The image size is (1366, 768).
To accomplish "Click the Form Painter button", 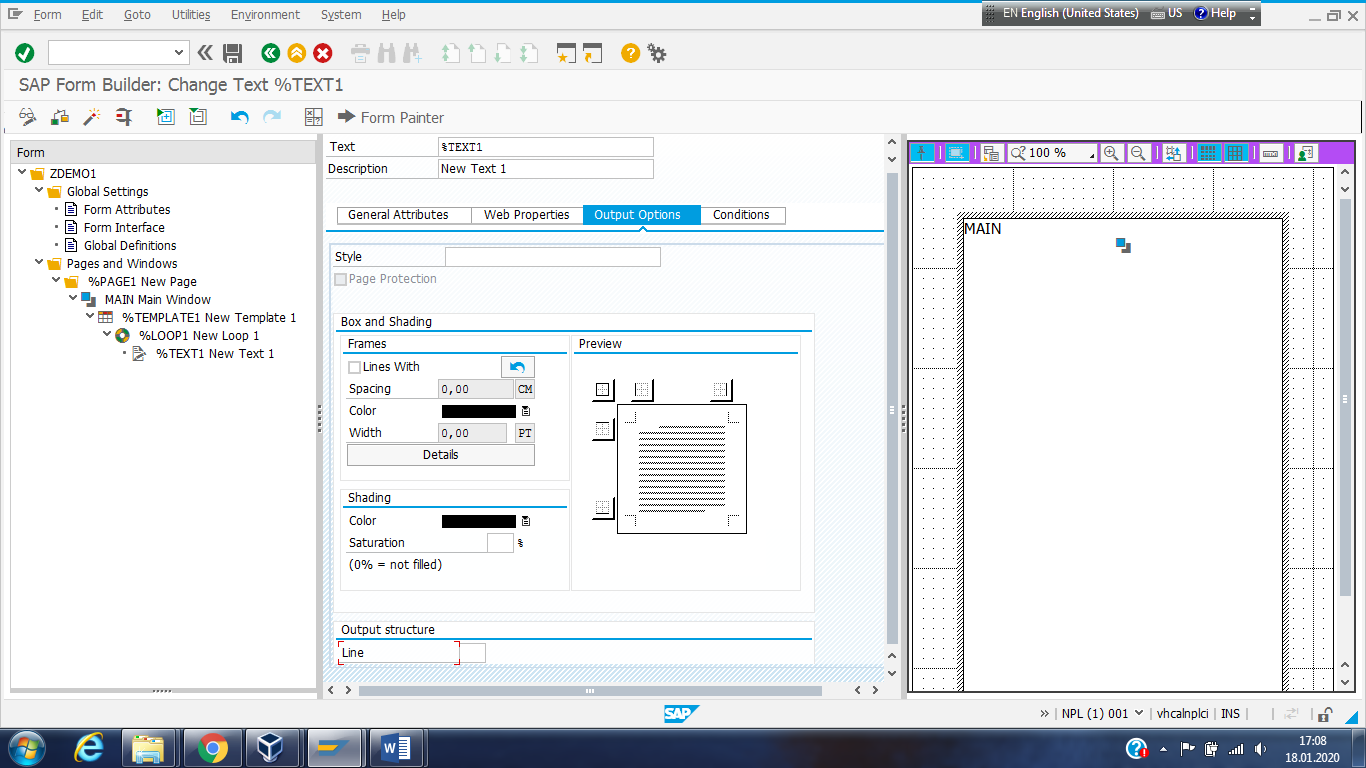I will tap(391, 117).
